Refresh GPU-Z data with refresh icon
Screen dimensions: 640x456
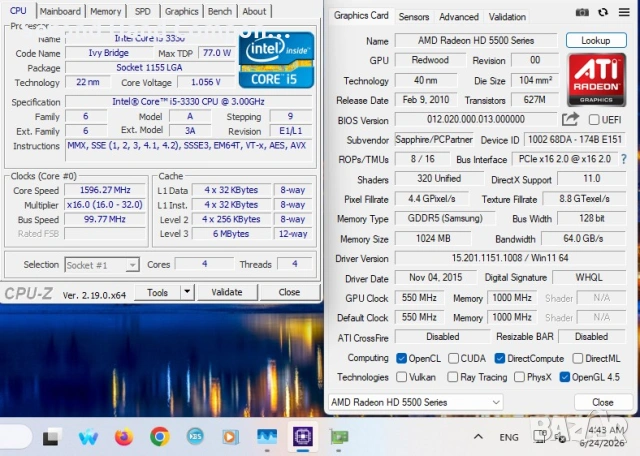coord(603,12)
